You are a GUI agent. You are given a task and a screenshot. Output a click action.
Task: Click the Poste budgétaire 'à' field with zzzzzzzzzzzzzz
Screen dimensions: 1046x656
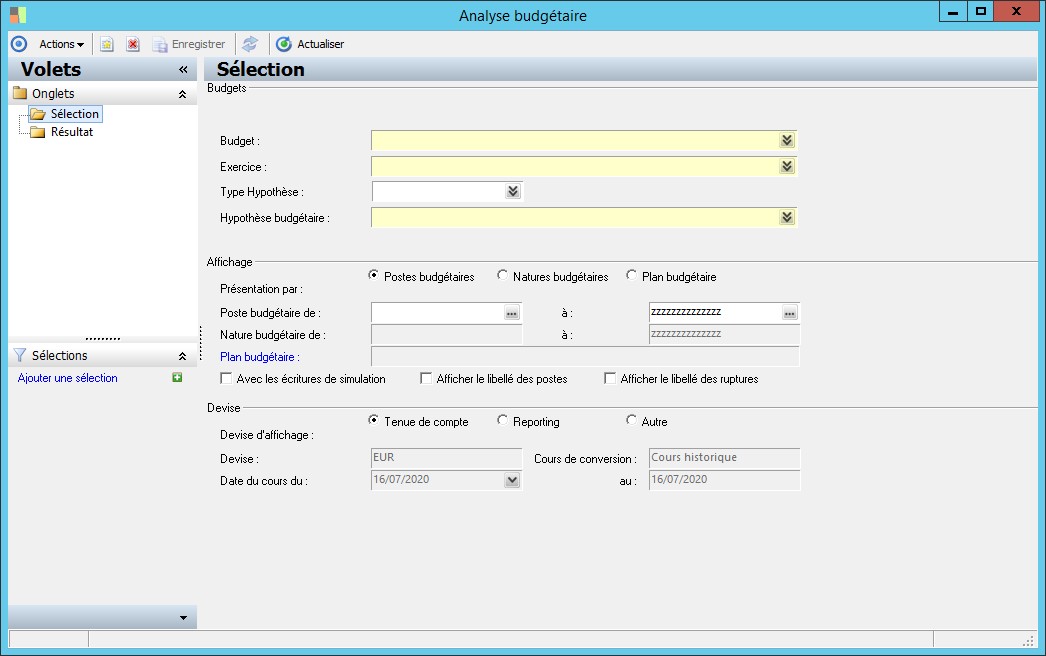pyautogui.click(x=715, y=312)
